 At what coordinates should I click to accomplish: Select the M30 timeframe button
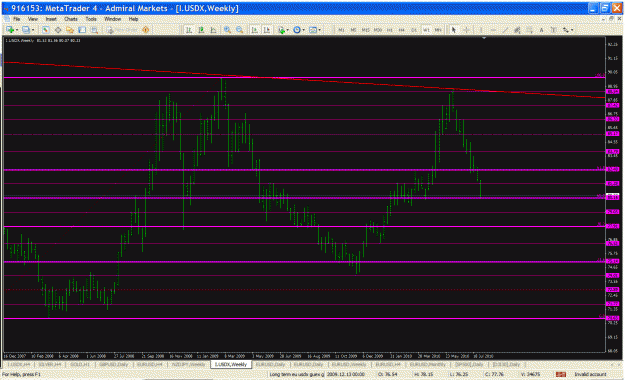point(378,30)
